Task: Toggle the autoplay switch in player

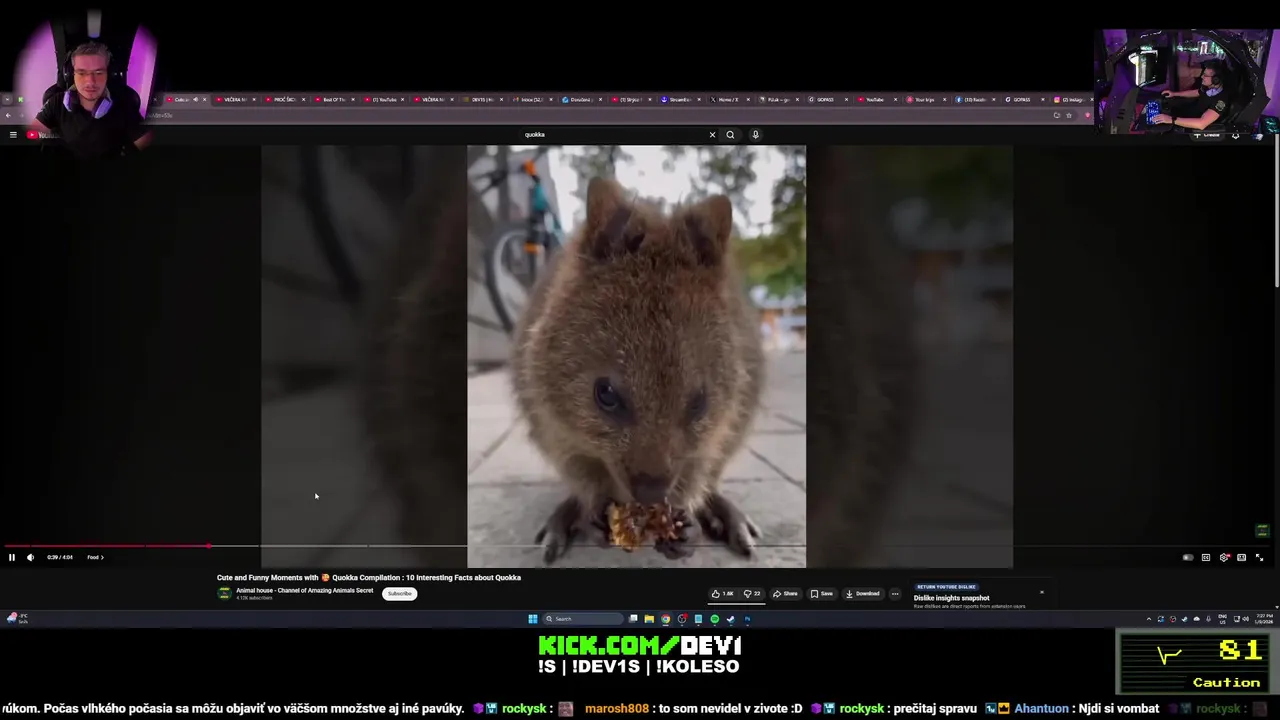Action: (1188, 557)
